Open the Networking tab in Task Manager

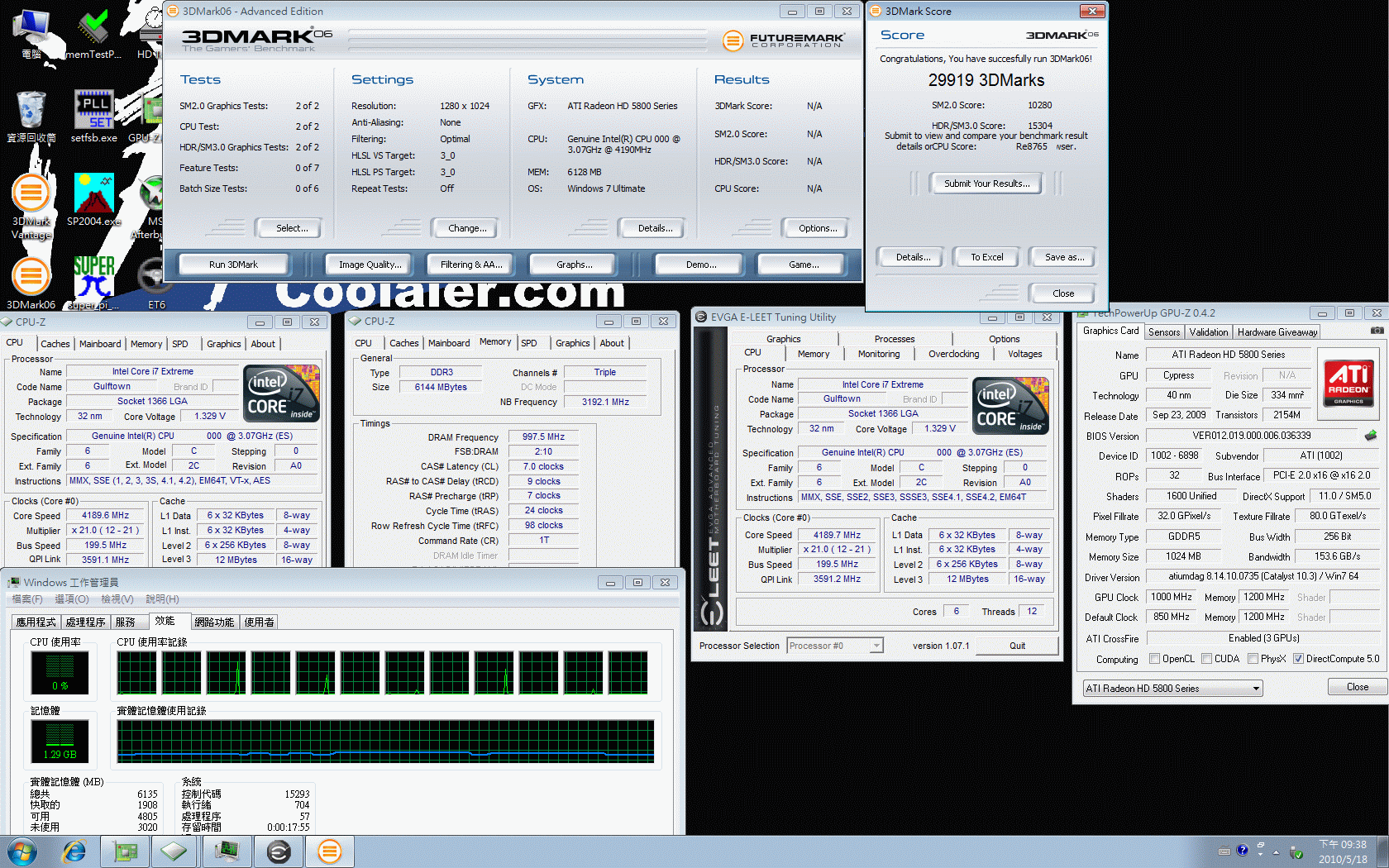tap(214, 622)
